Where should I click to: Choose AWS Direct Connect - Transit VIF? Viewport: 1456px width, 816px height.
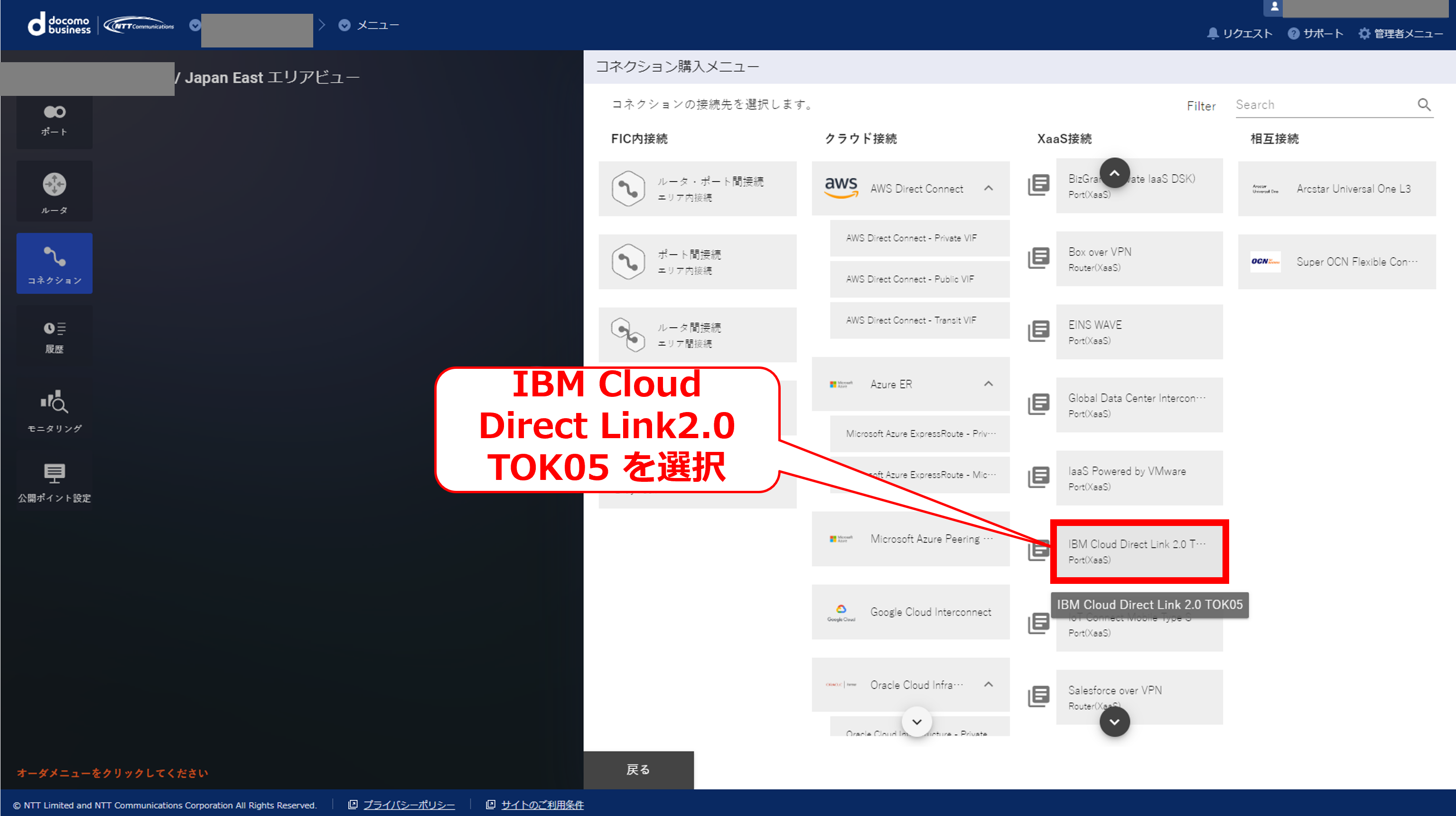(919, 320)
